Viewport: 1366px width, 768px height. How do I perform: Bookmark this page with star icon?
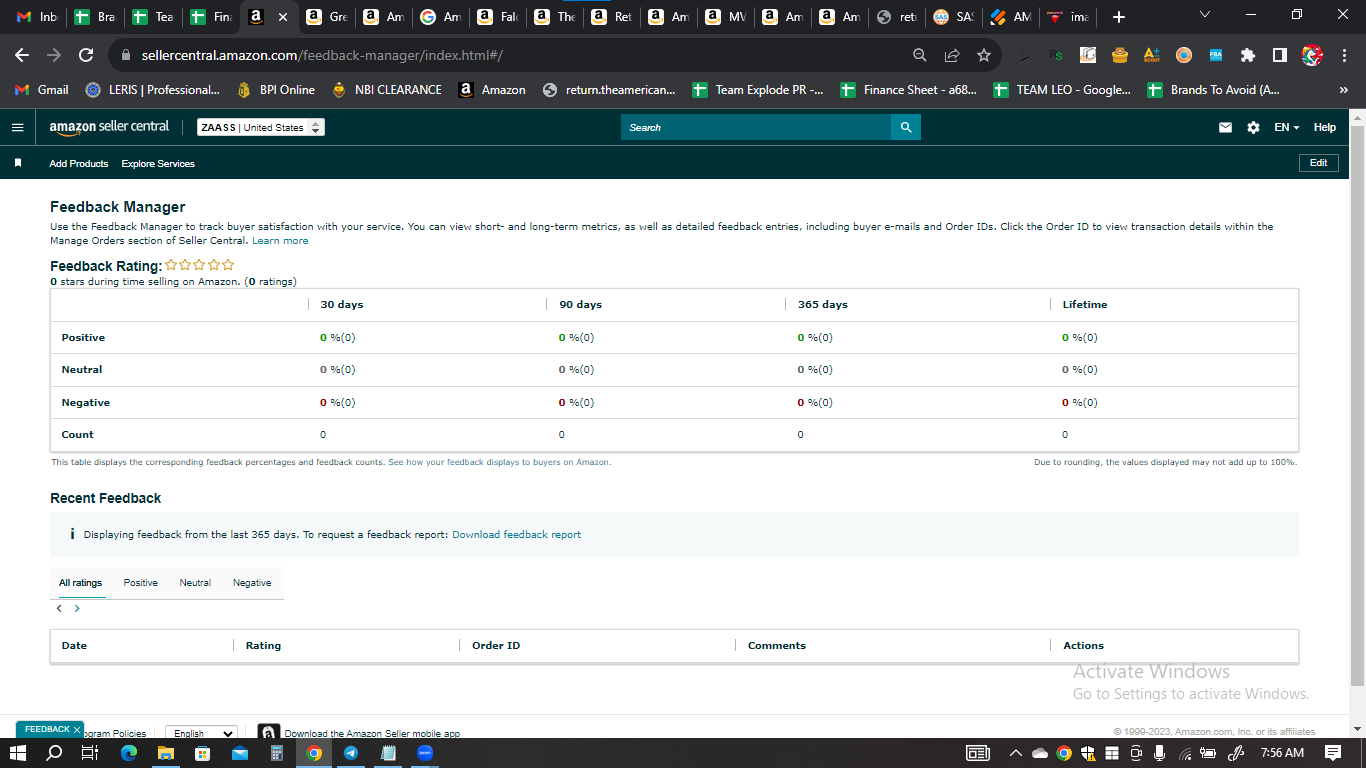[984, 56]
